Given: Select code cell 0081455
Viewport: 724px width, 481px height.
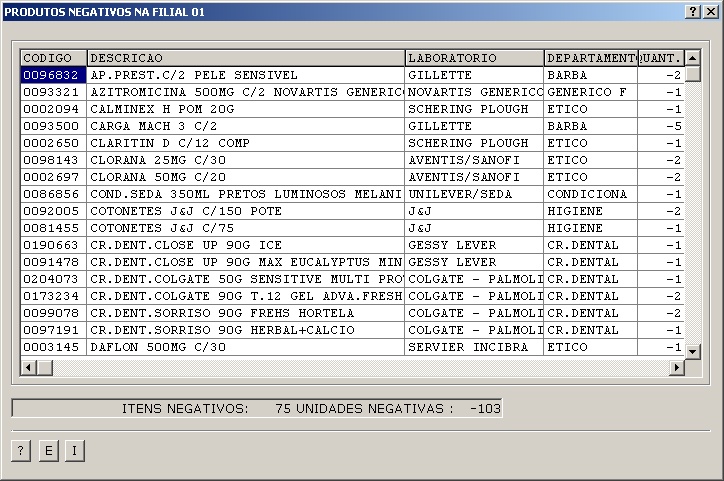Looking at the screenshot, I should [x=54, y=228].
